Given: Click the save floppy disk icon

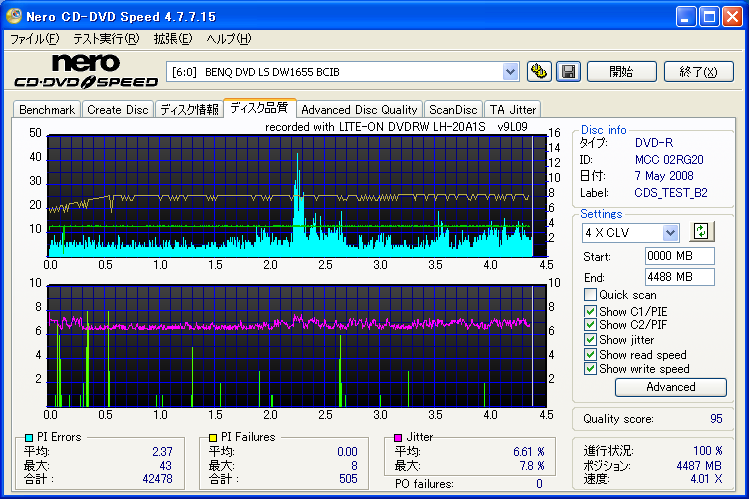Looking at the screenshot, I should [568, 72].
